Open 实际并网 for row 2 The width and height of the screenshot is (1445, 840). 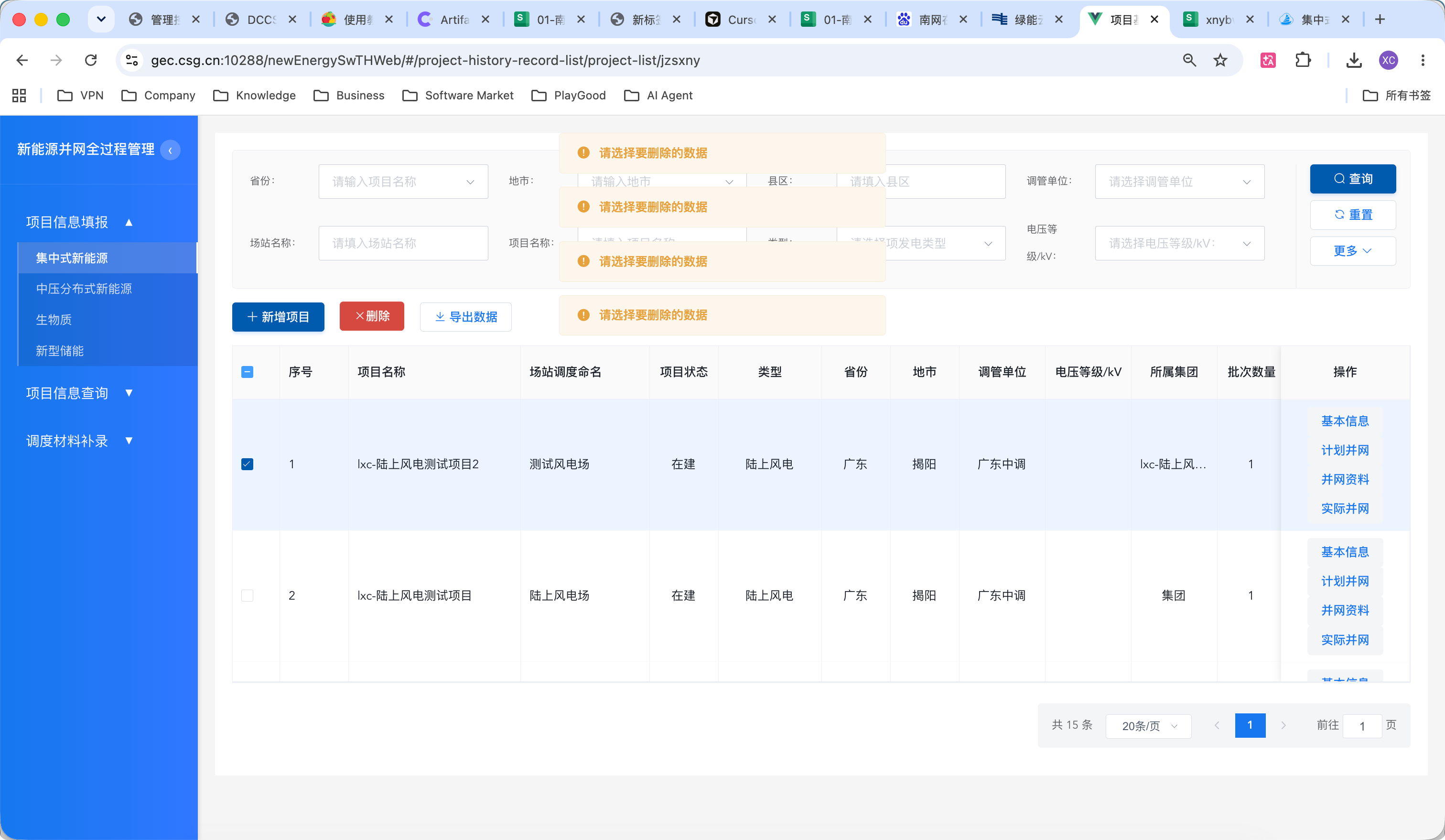point(1345,640)
